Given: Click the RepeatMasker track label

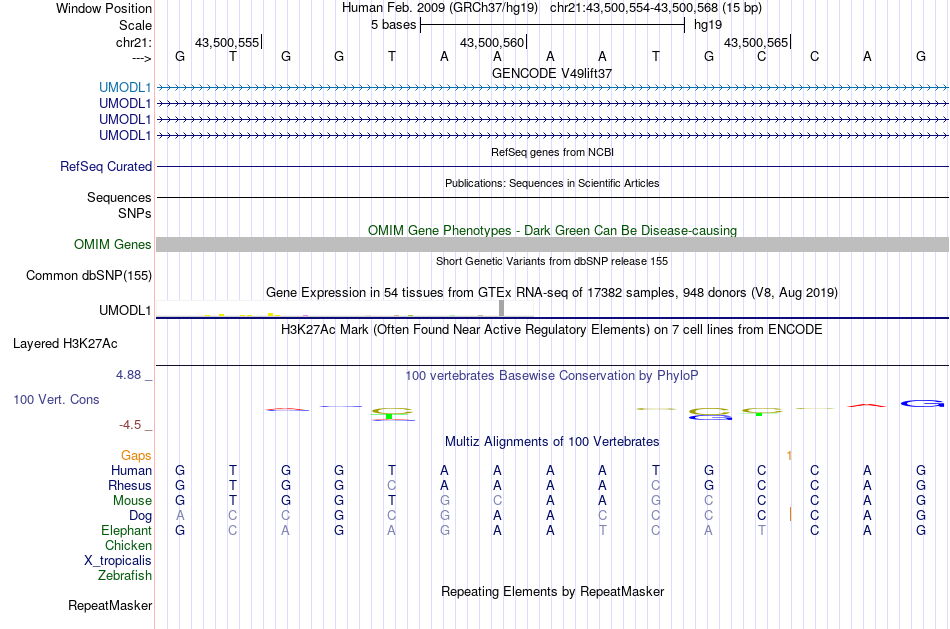Looking at the screenshot, I should coord(110,605).
